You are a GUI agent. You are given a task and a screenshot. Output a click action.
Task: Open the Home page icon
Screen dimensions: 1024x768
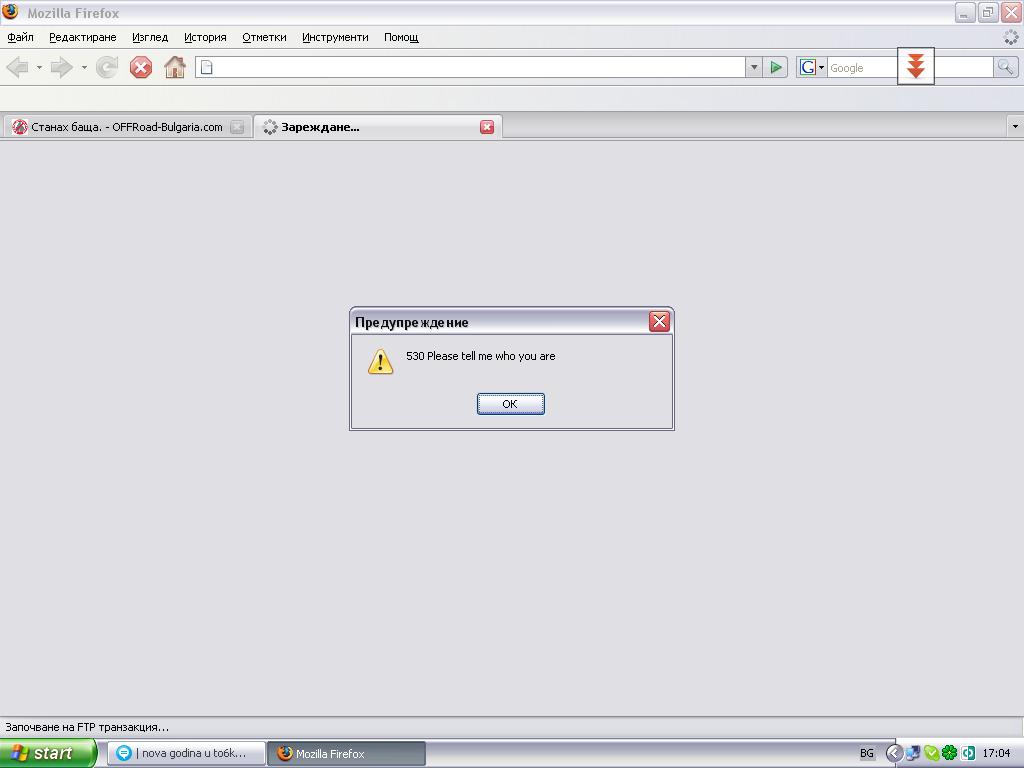pos(174,67)
